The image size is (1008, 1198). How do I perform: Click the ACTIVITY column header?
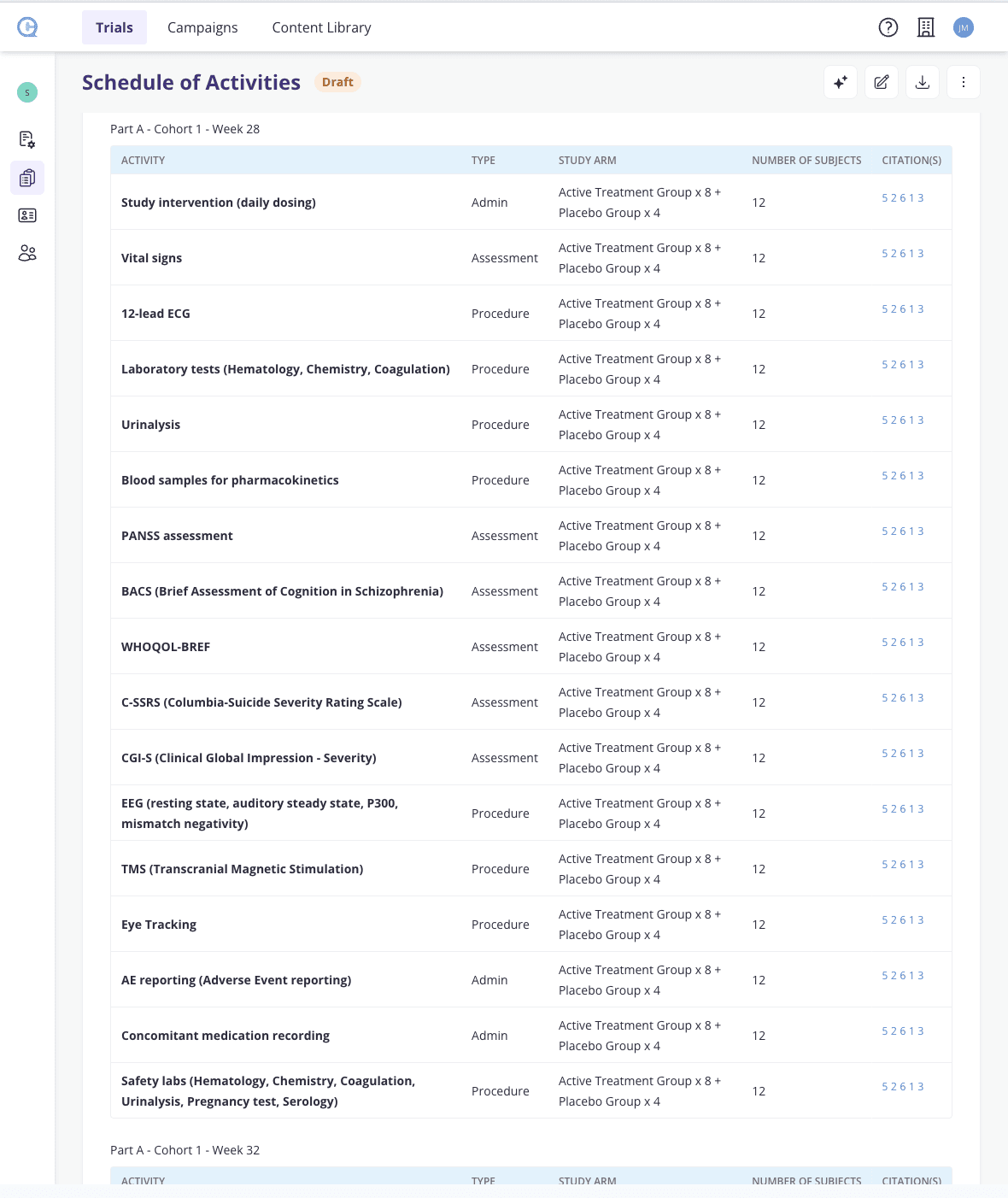click(x=144, y=160)
